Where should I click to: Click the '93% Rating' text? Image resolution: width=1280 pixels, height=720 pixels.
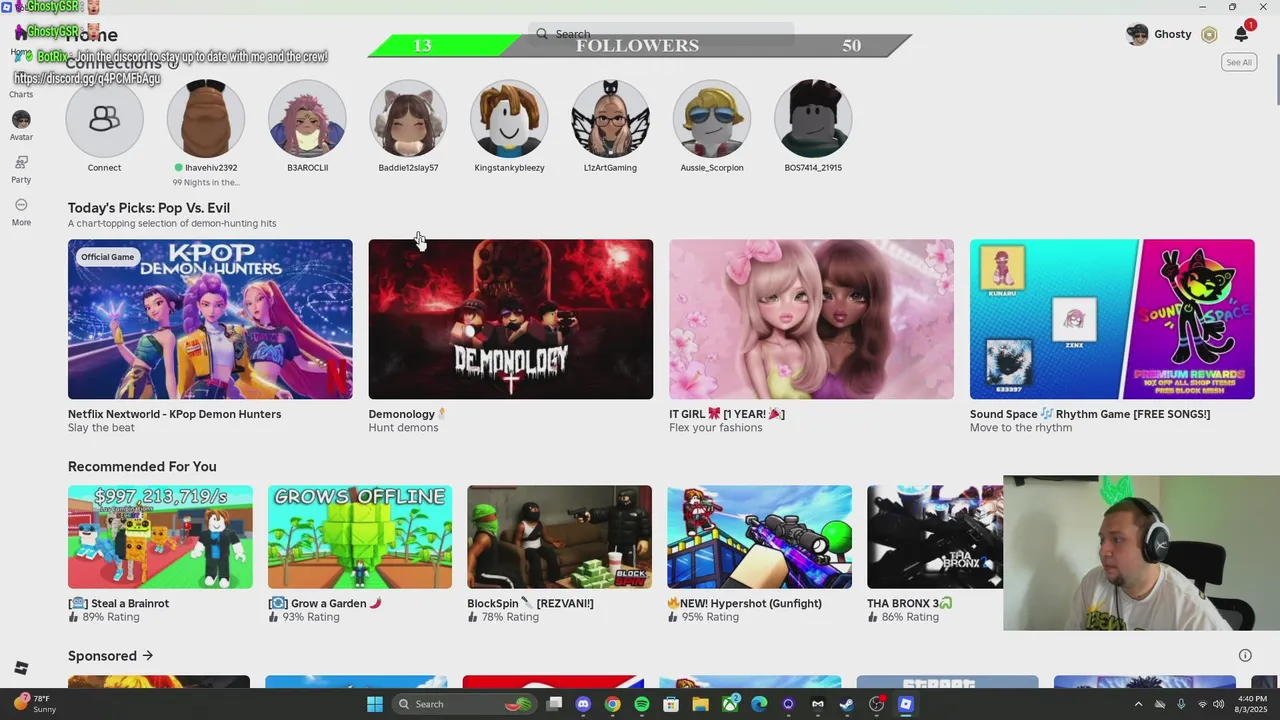click(310, 617)
